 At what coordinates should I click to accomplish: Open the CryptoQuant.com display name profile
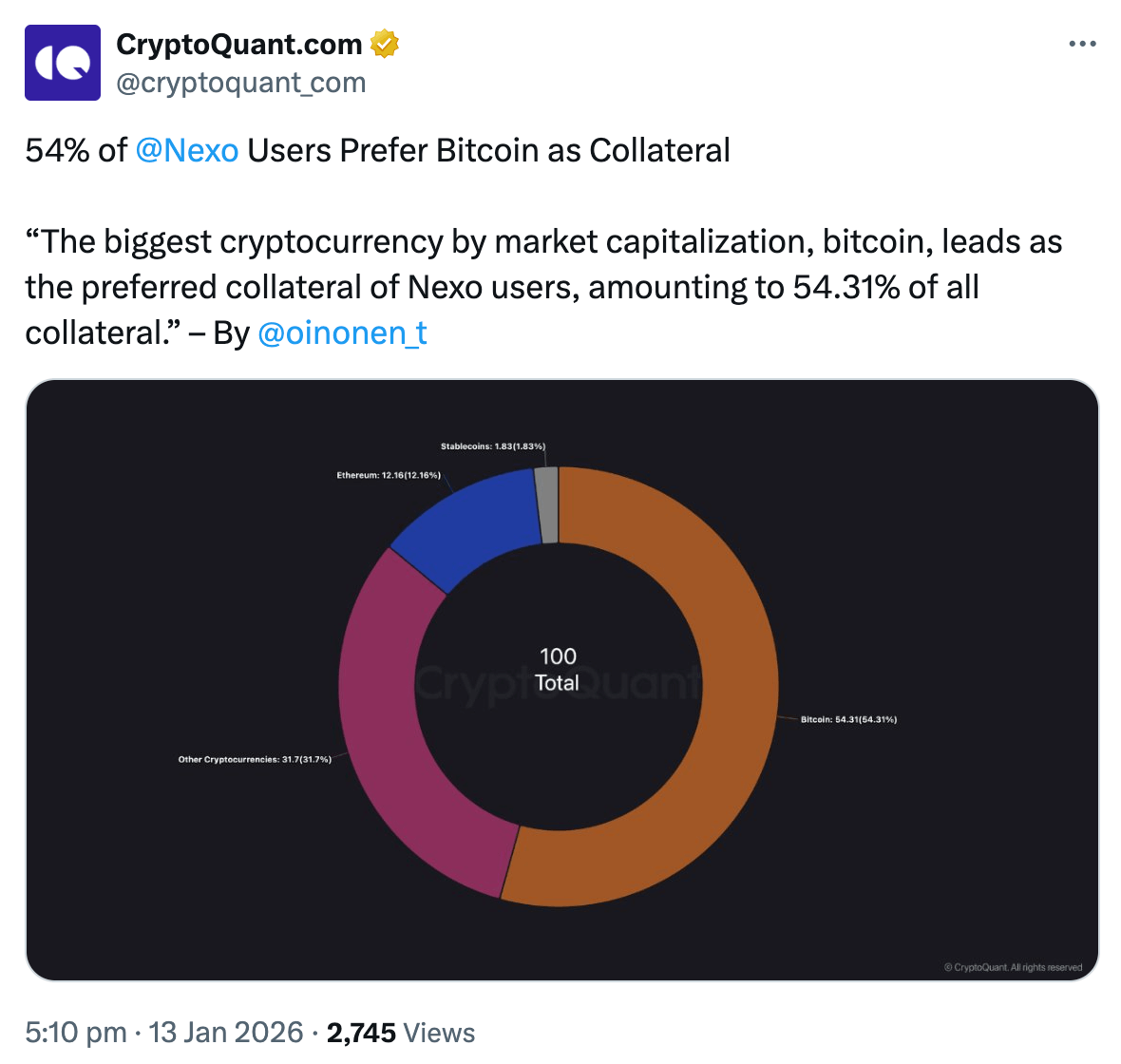[238, 44]
